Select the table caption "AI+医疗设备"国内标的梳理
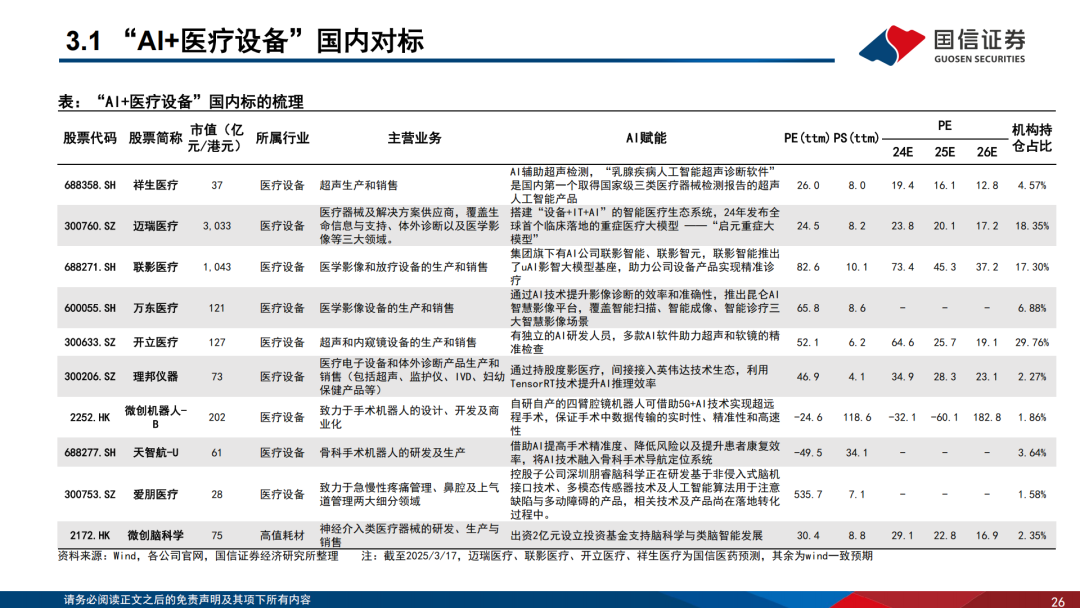This screenshot has width=1080, height=608. [180, 102]
